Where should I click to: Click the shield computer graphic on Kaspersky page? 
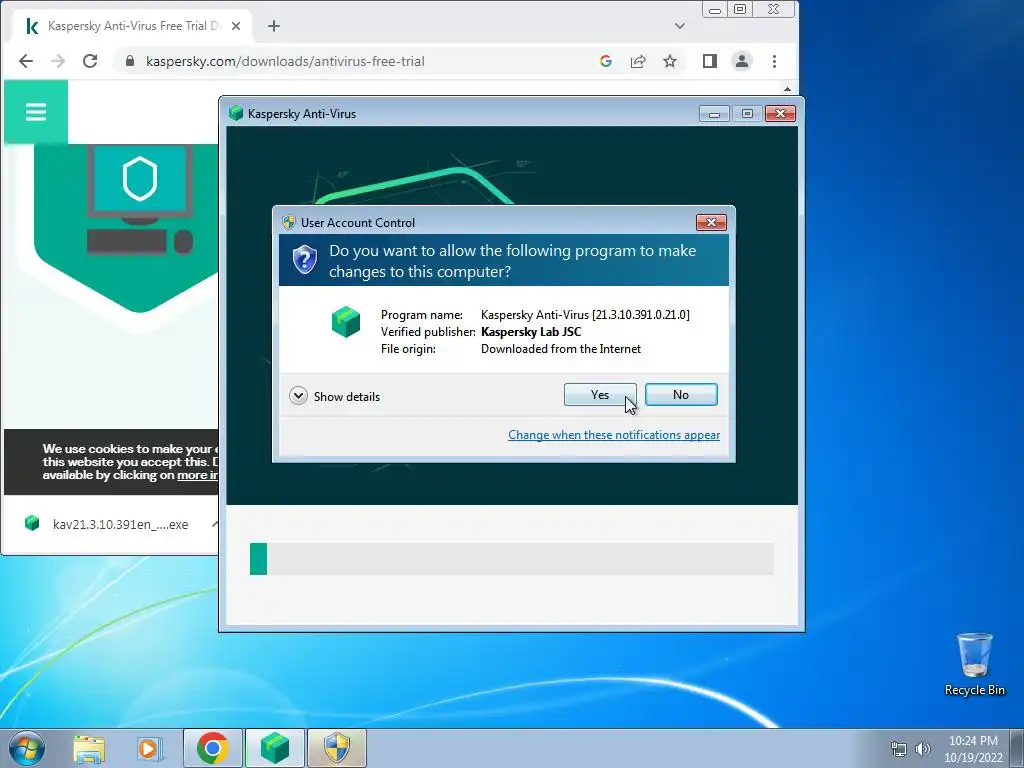140,199
